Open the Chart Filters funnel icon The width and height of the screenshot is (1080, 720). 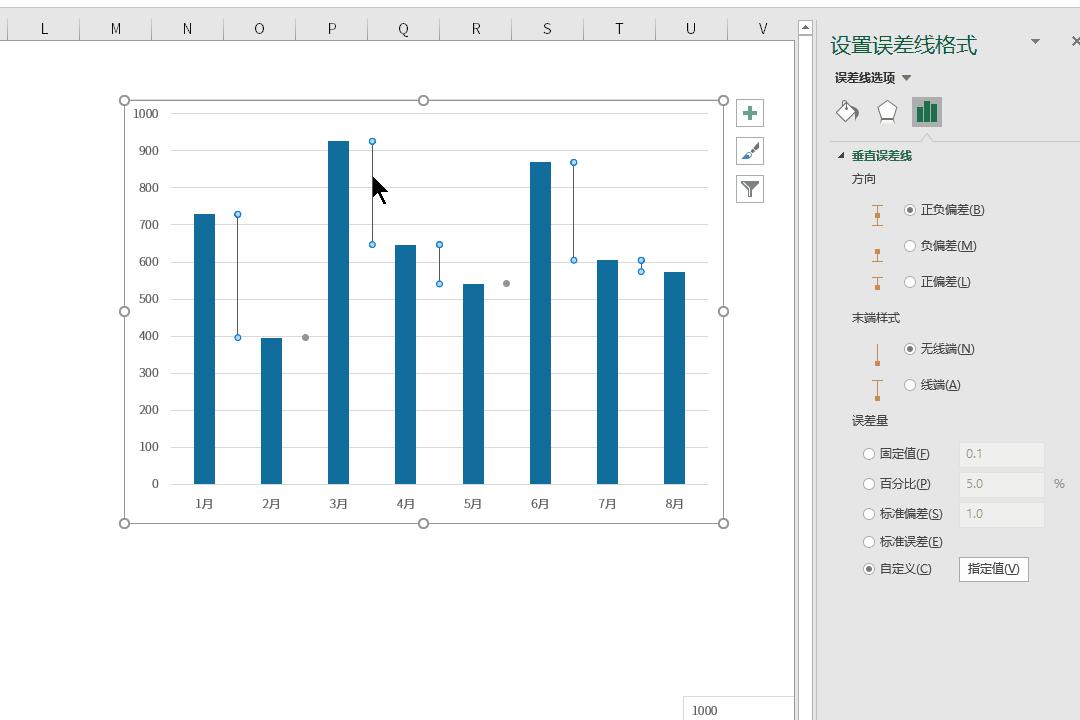coord(749,188)
